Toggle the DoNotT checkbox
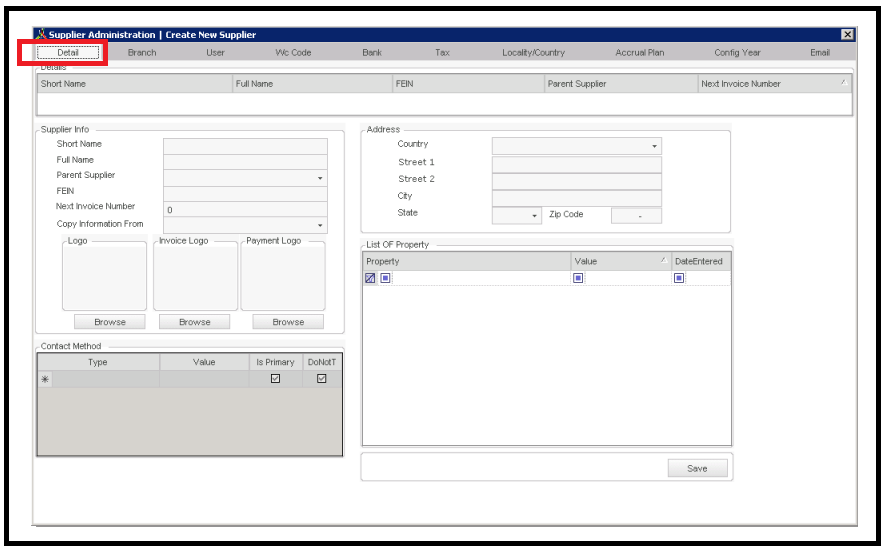Viewport: 885px width, 554px height. [x=322, y=379]
